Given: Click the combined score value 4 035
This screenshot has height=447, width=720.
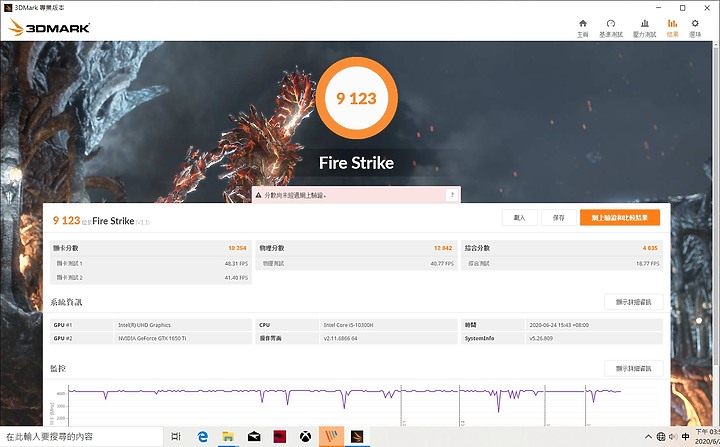Looking at the screenshot, I should pyautogui.click(x=650, y=248).
